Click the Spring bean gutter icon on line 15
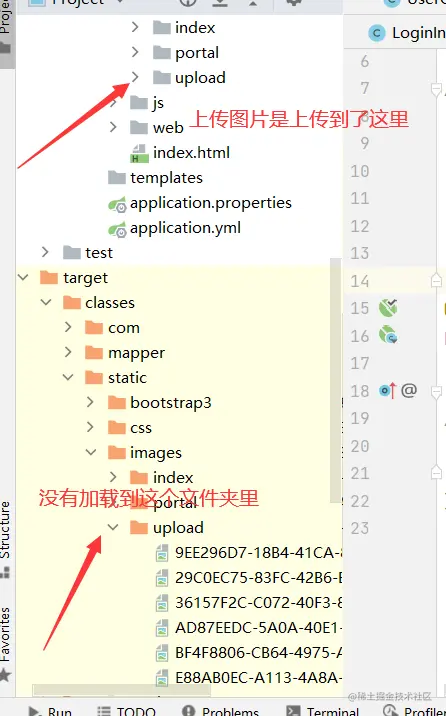446x716 pixels. [388, 308]
